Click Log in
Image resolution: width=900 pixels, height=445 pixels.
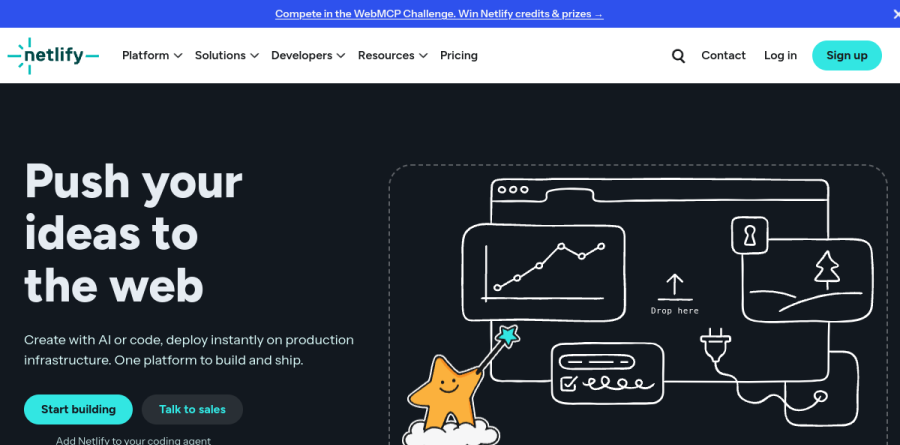[780, 56]
